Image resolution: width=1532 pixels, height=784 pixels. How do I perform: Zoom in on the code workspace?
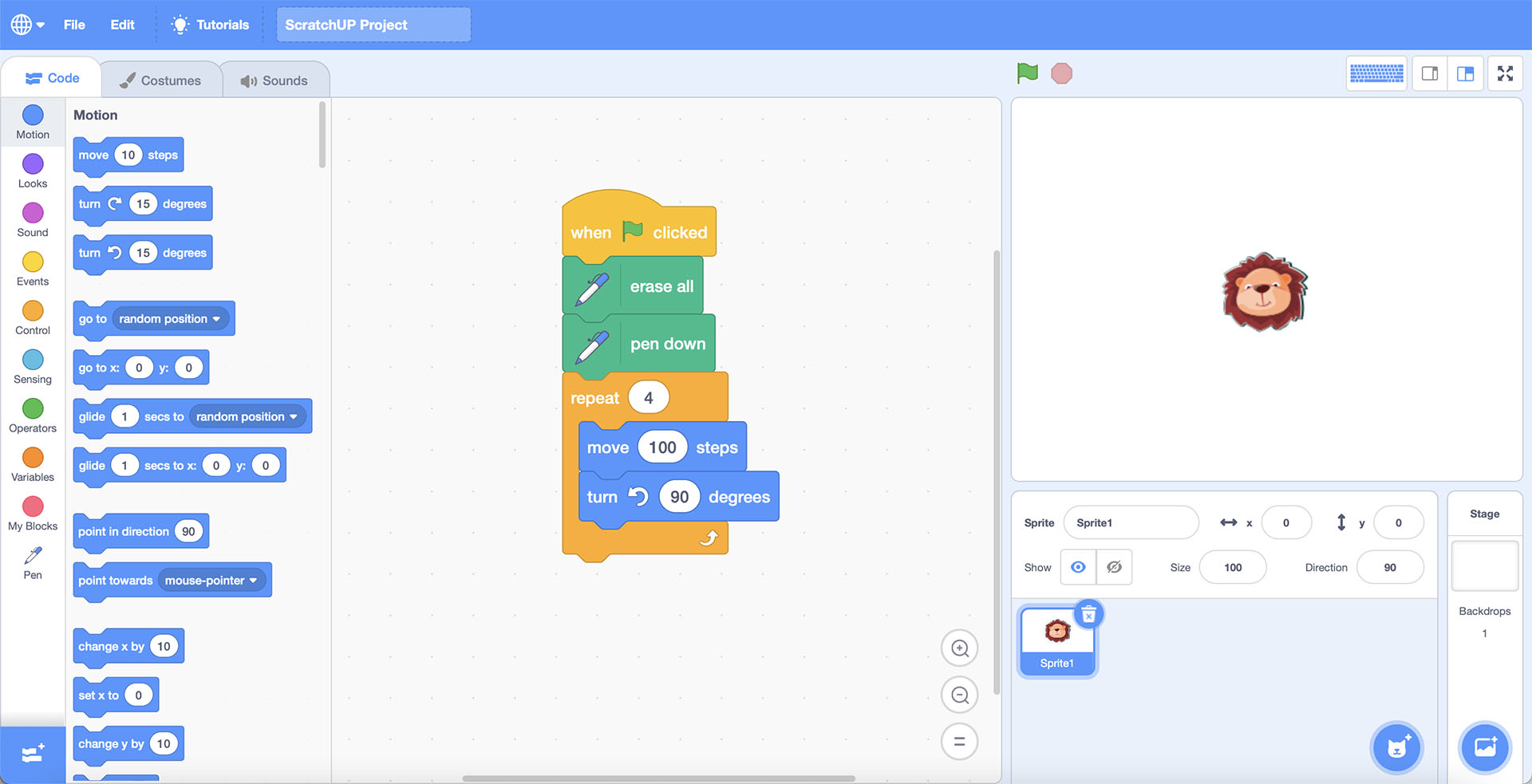pyautogui.click(x=959, y=648)
